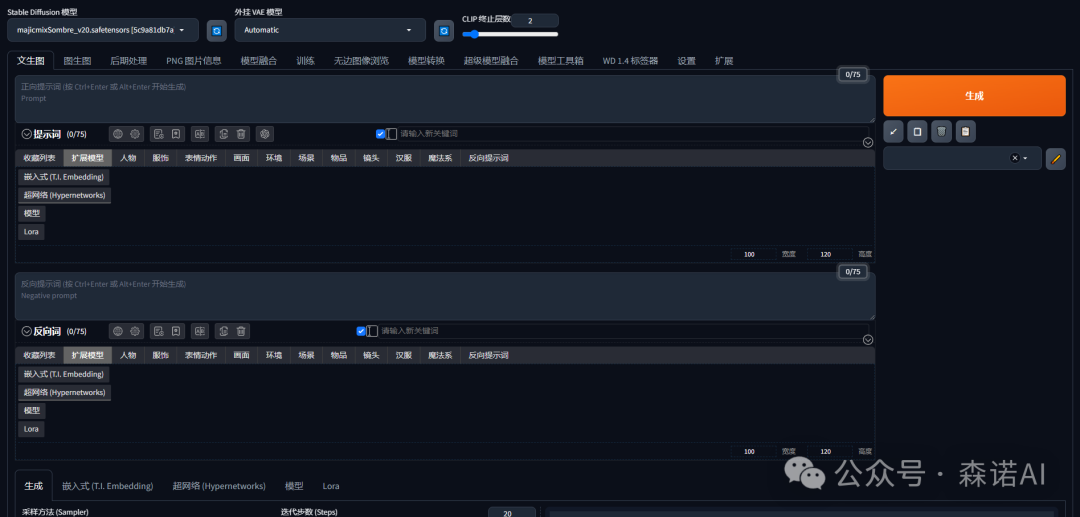Open the 设置 tab

[x=686, y=61]
